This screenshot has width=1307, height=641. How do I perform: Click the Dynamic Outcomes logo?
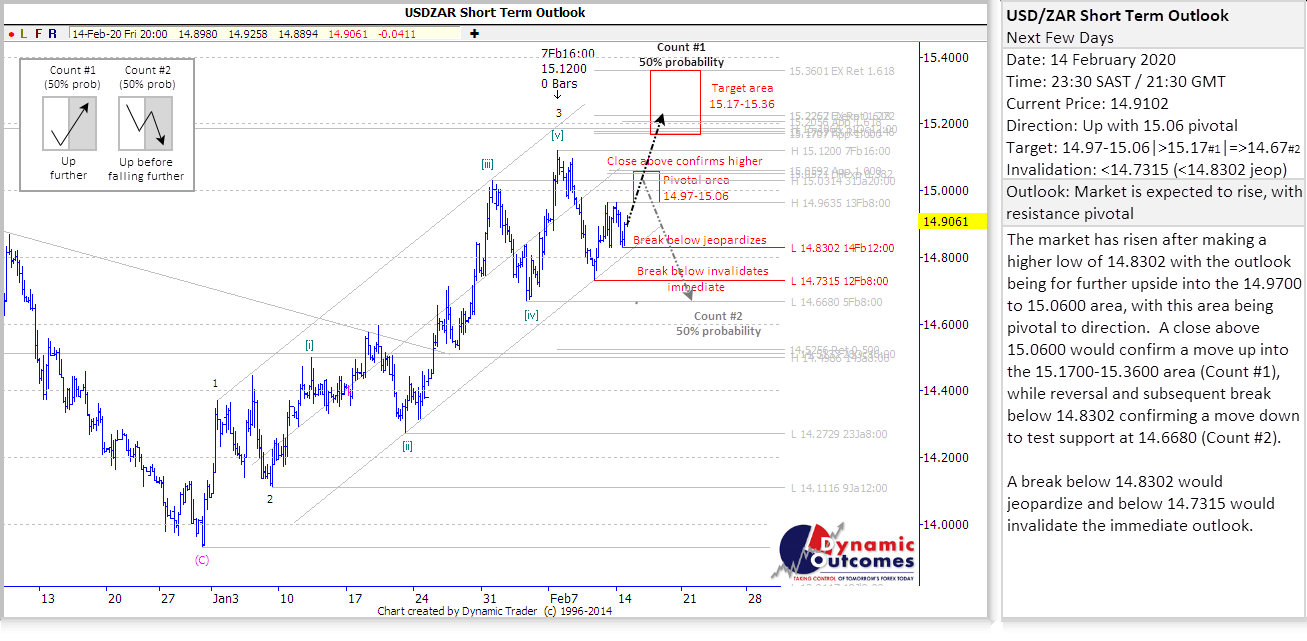tap(845, 553)
